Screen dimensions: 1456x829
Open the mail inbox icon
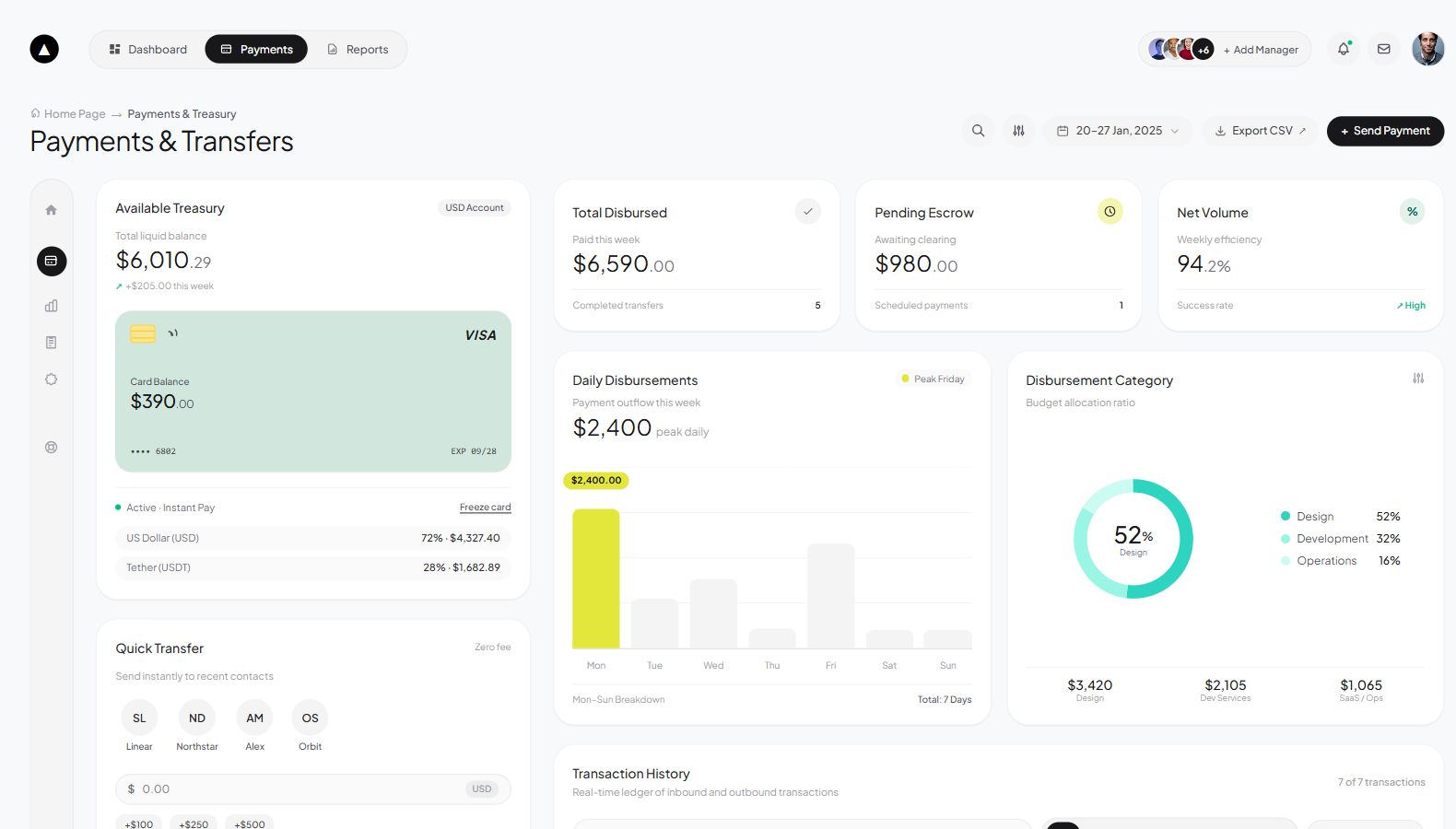pyautogui.click(x=1384, y=50)
